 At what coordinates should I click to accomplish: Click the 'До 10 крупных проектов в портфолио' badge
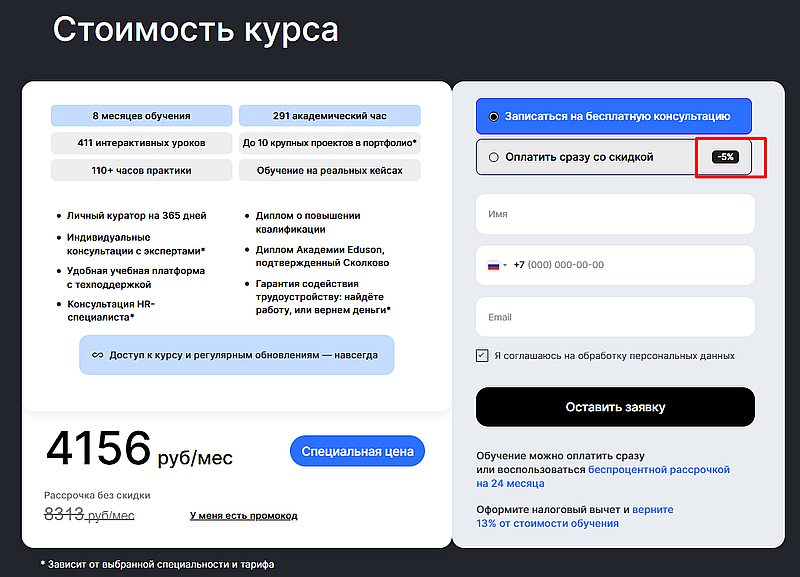(330, 142)
